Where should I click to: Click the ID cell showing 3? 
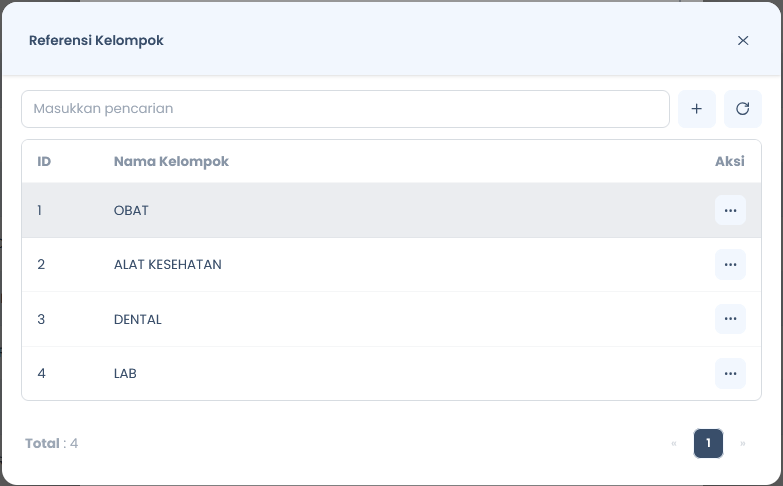[x=41, y=319]
